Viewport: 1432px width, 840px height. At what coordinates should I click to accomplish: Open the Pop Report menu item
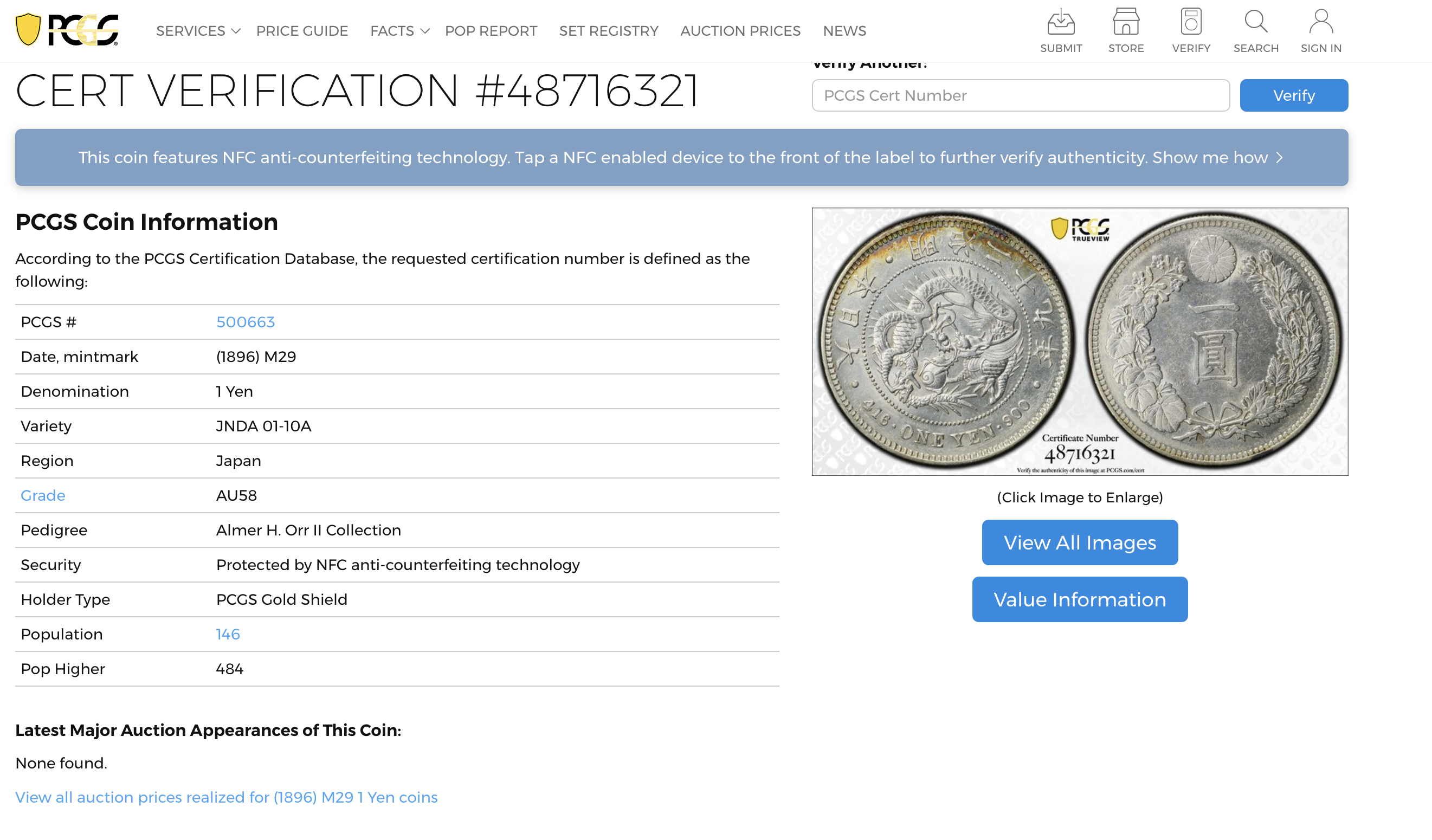491,31
